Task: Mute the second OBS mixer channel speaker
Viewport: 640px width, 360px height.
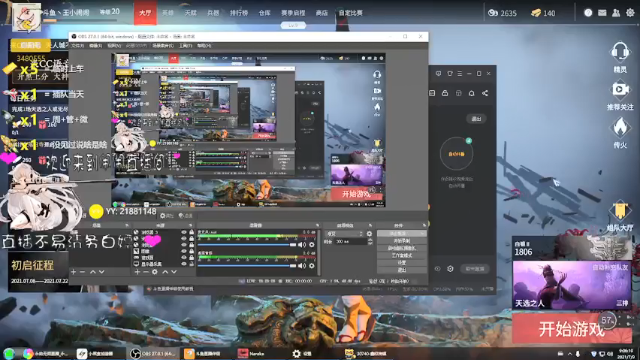Action: click(x=302, y=266)
